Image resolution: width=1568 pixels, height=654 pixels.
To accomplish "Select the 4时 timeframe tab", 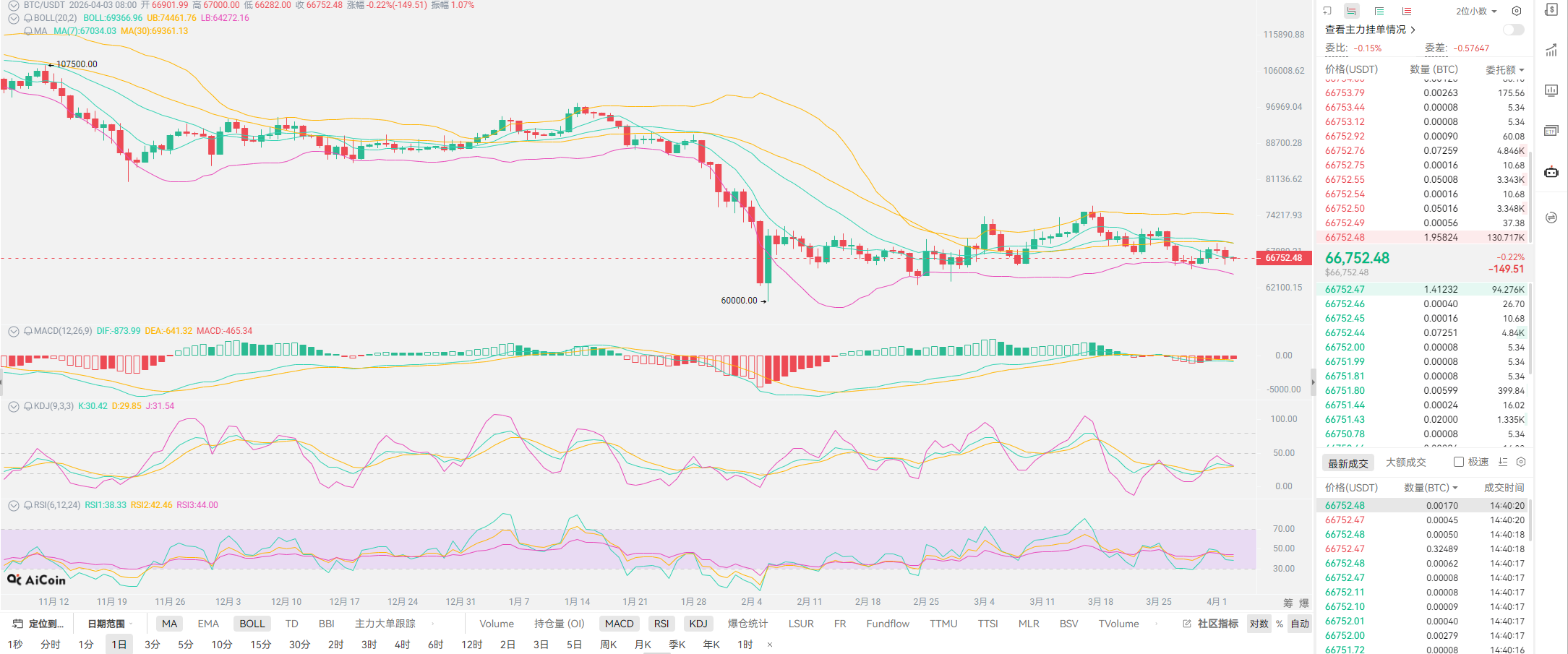I will pos(403,644).
